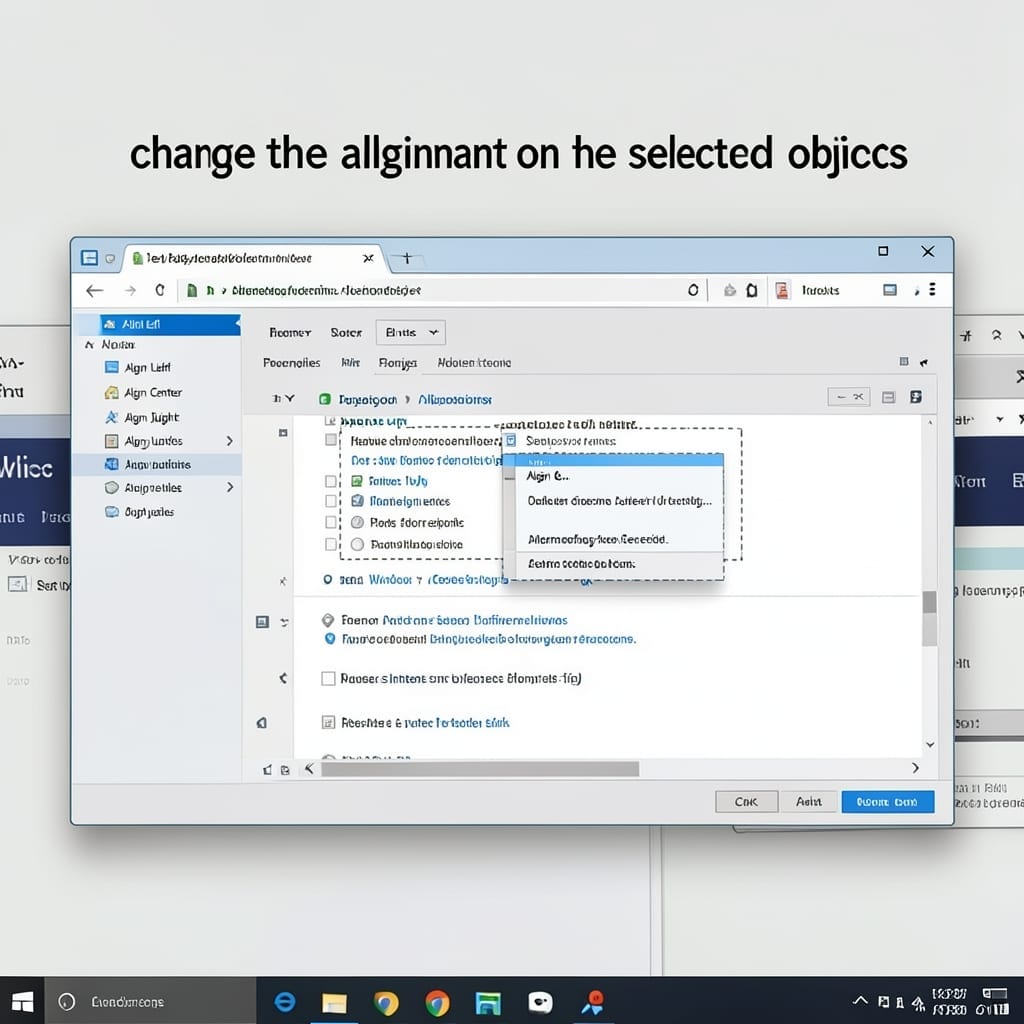Open the Blnits dropdown

(411, 332)
